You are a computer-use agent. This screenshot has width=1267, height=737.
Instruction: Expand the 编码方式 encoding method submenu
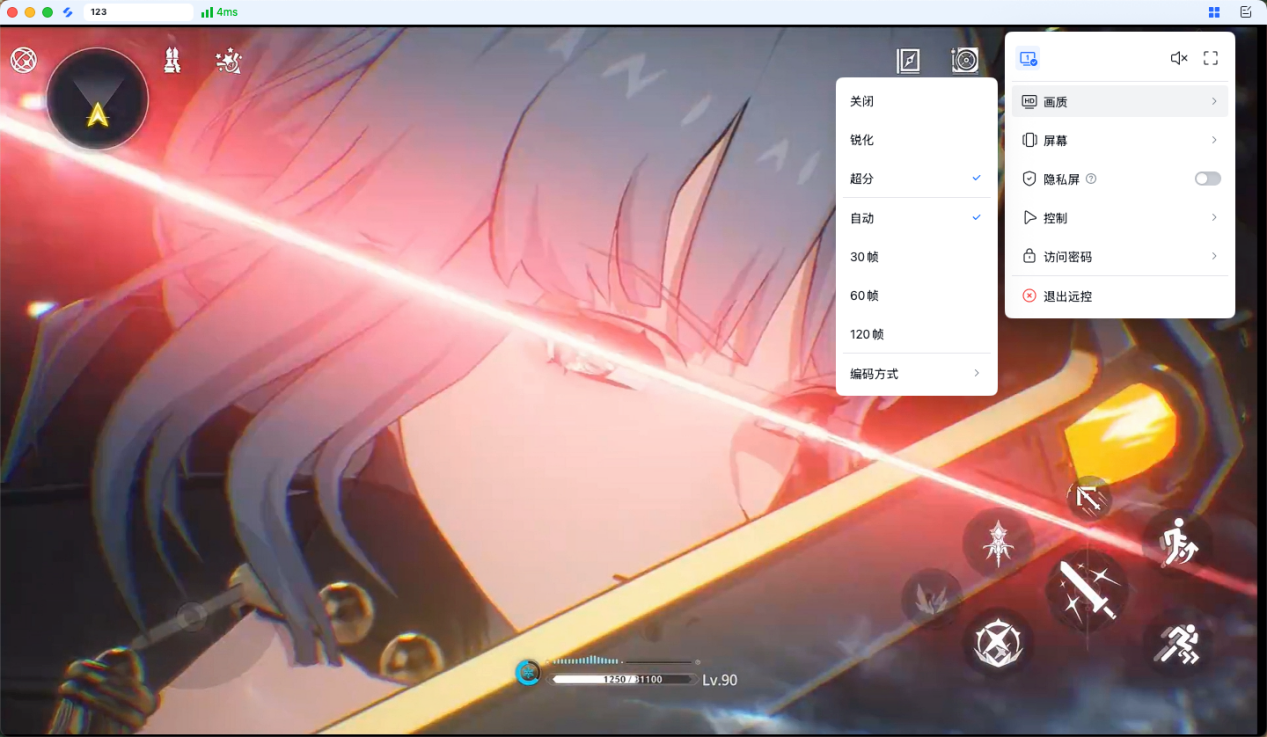(x=916, y=373)
